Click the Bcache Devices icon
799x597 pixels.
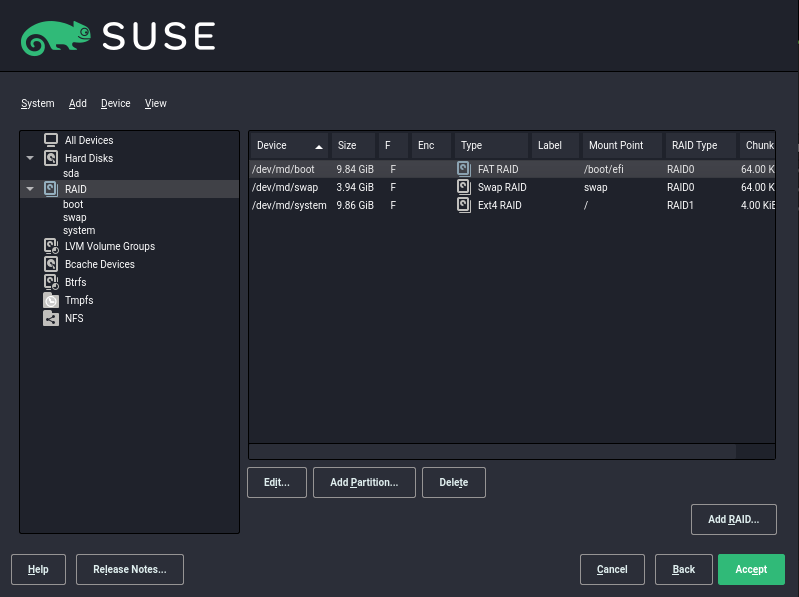tap(51, 264)
